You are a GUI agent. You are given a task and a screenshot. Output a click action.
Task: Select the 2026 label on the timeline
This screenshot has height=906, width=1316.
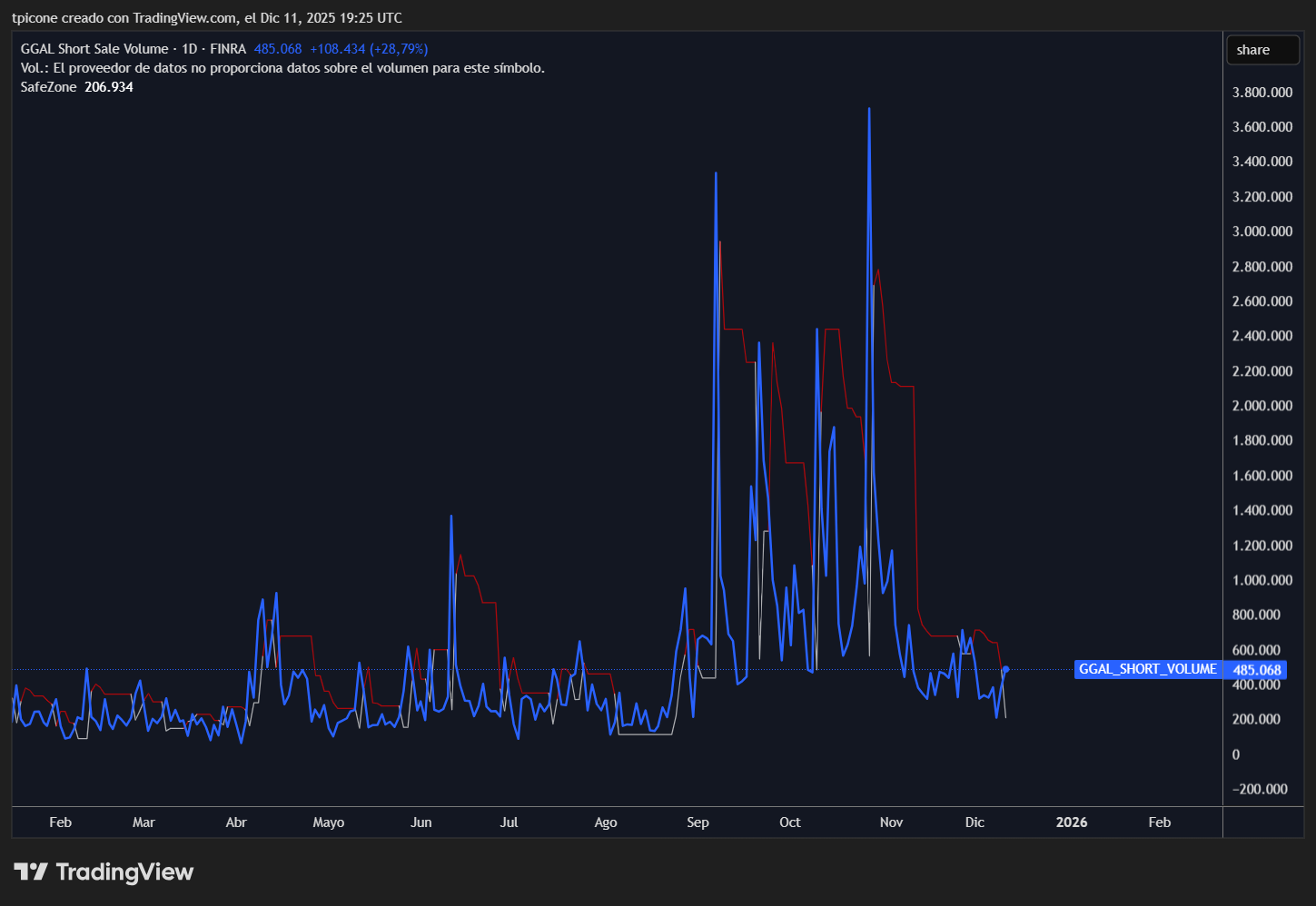(1071, 822)
